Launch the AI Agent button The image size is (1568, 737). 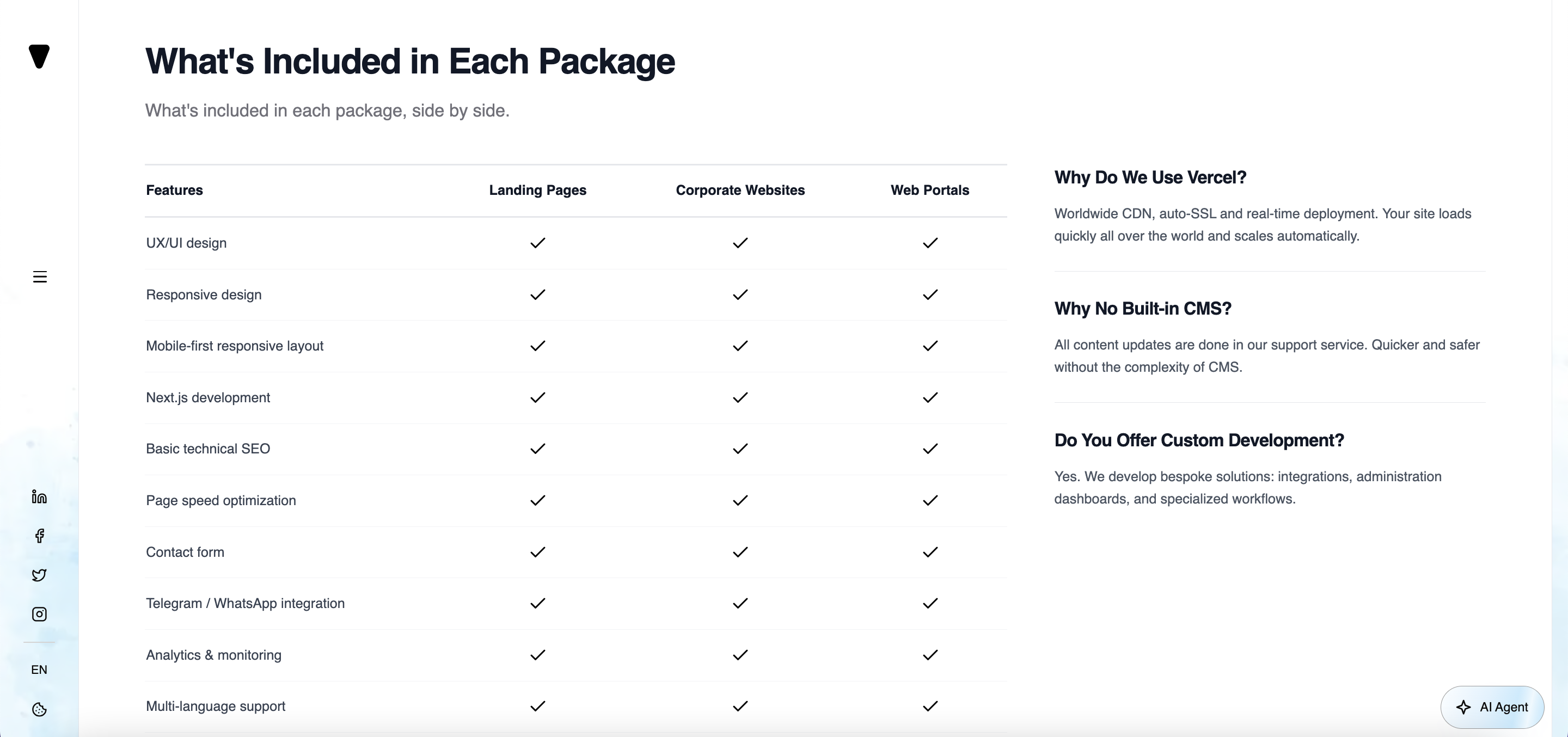coord(1492,707)
